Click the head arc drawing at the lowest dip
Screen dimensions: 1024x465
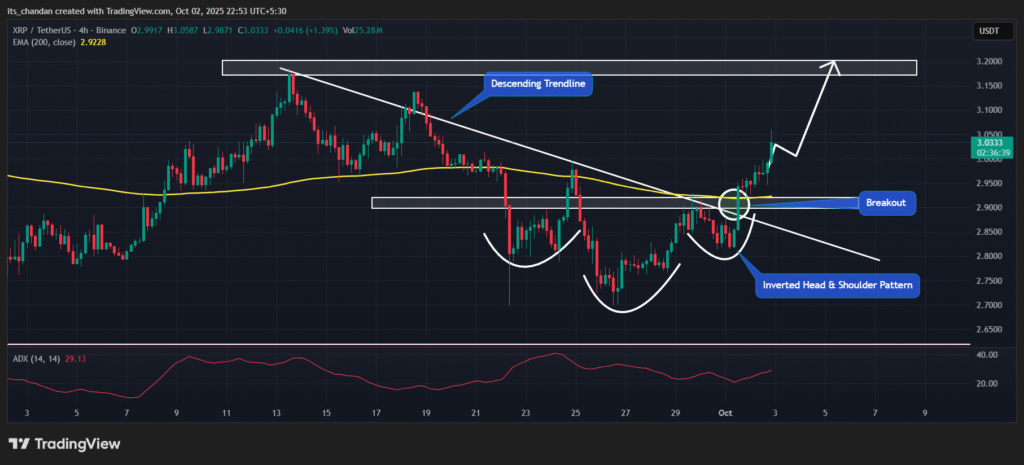click(620, 310)
